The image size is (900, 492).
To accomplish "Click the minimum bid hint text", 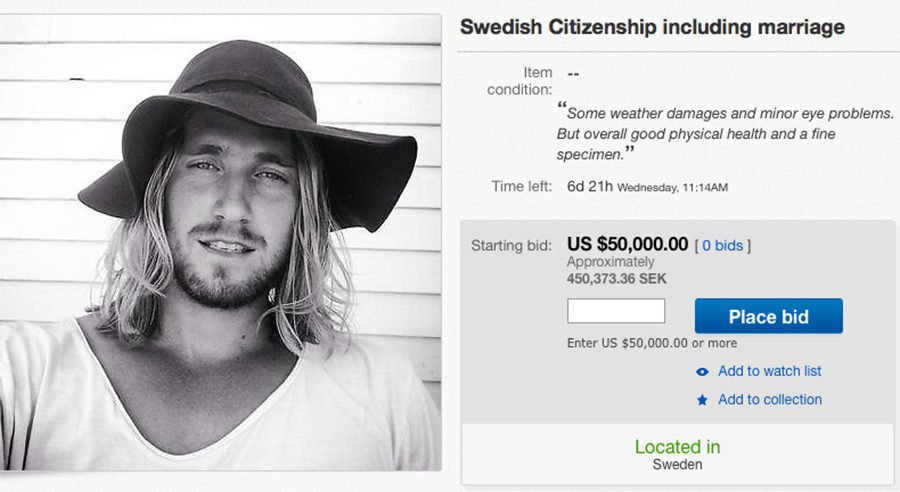I will (x=651, y=343).
